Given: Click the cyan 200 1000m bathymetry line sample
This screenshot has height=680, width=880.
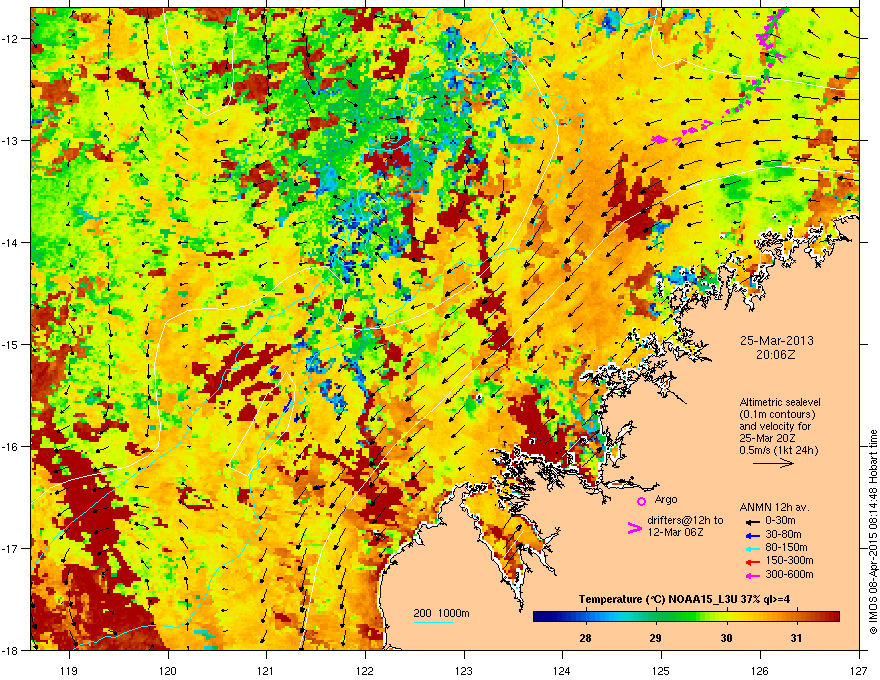Looking at the screenshot, I should [434, 622].
